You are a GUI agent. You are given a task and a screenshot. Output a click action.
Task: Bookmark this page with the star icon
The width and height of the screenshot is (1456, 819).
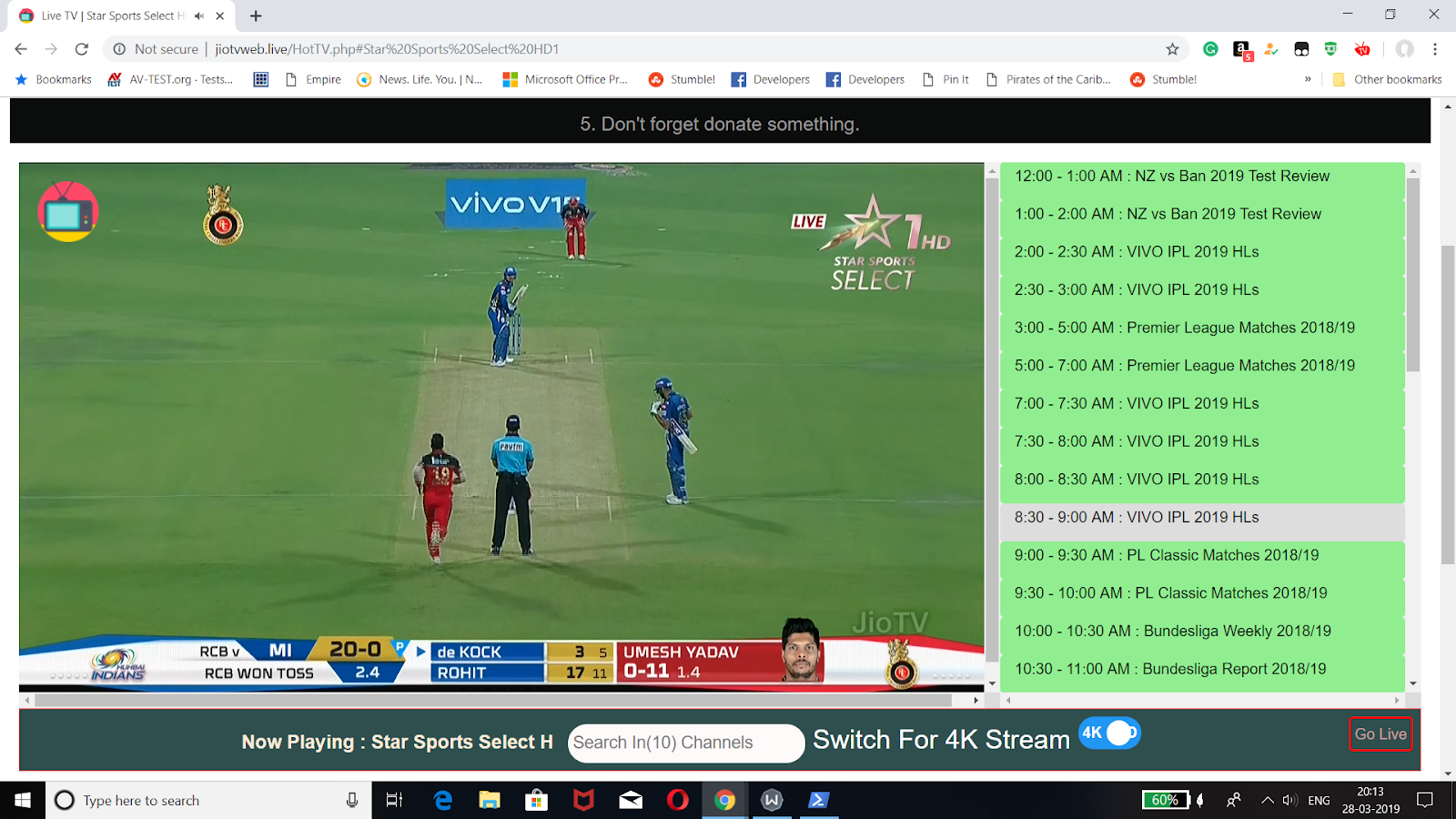[1172, 49]
